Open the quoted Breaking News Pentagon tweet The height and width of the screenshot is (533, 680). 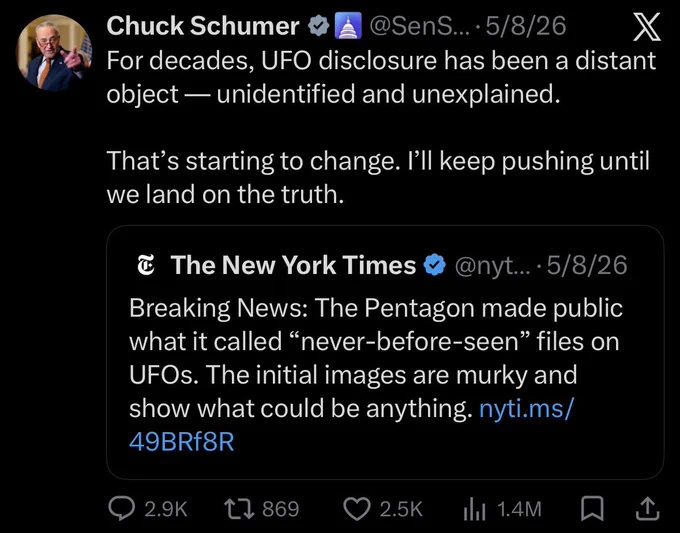pos(385,352)
